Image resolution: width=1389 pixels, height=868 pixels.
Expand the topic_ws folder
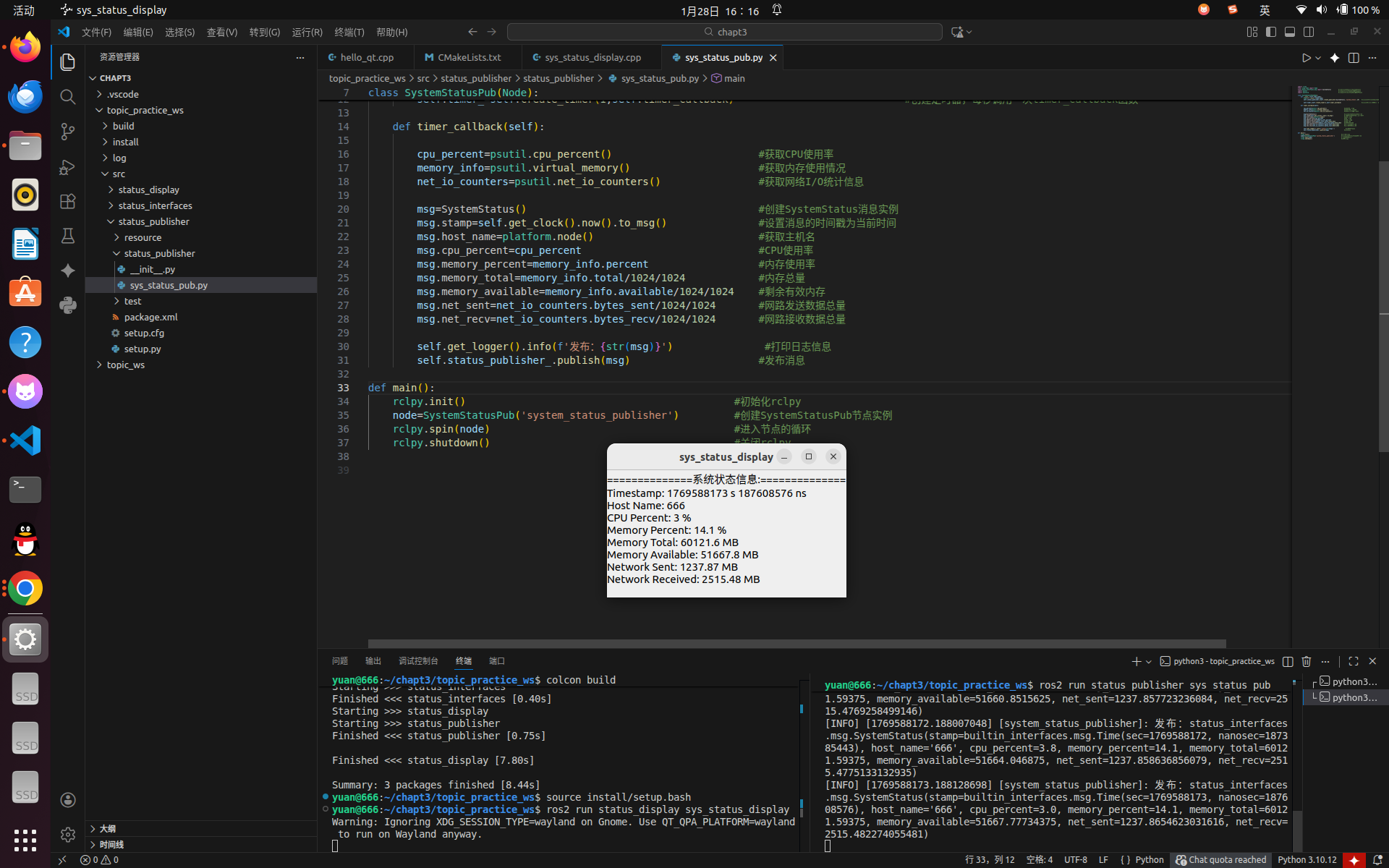(x=201, y=365)
